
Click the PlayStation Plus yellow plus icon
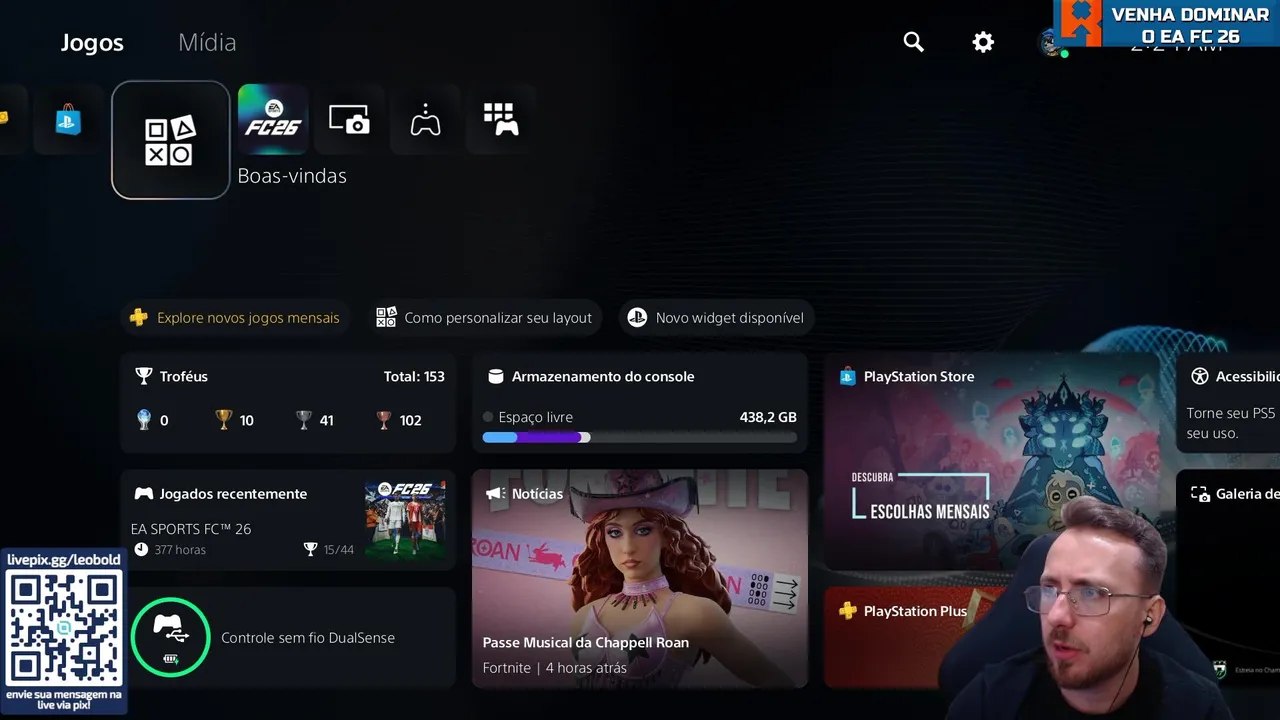[x=848, y=611]
